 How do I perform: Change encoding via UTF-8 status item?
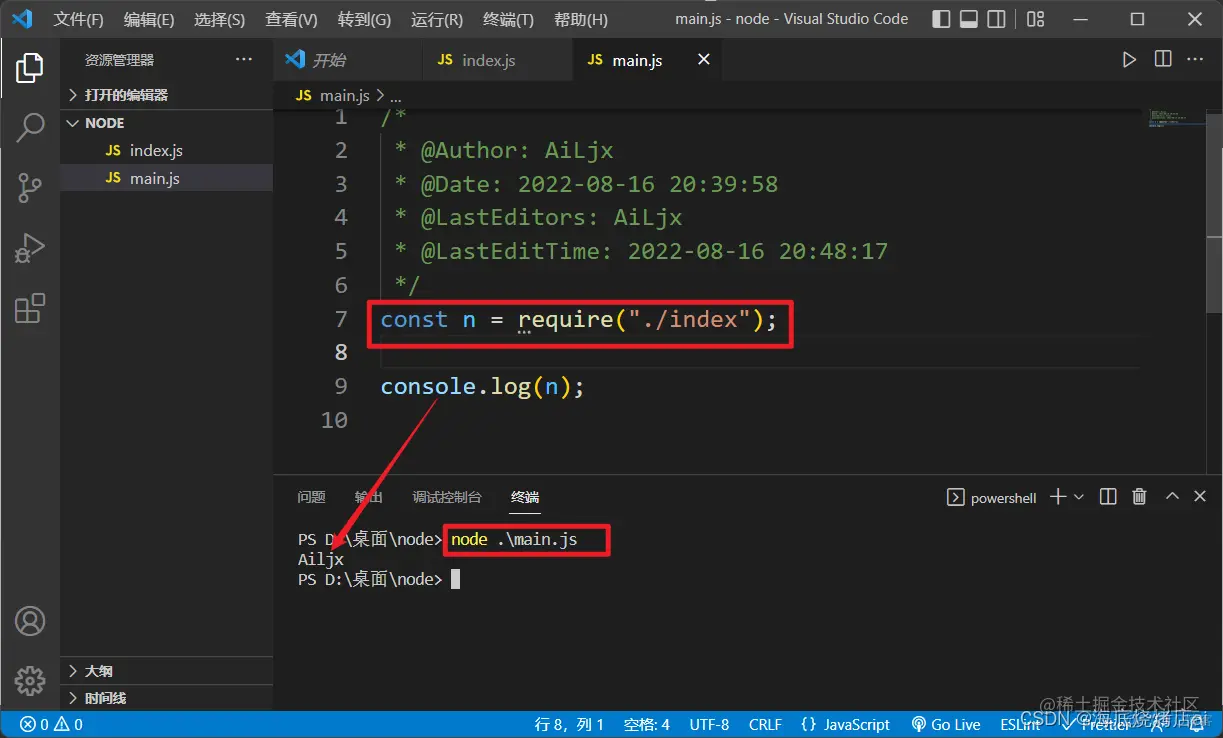709,725
